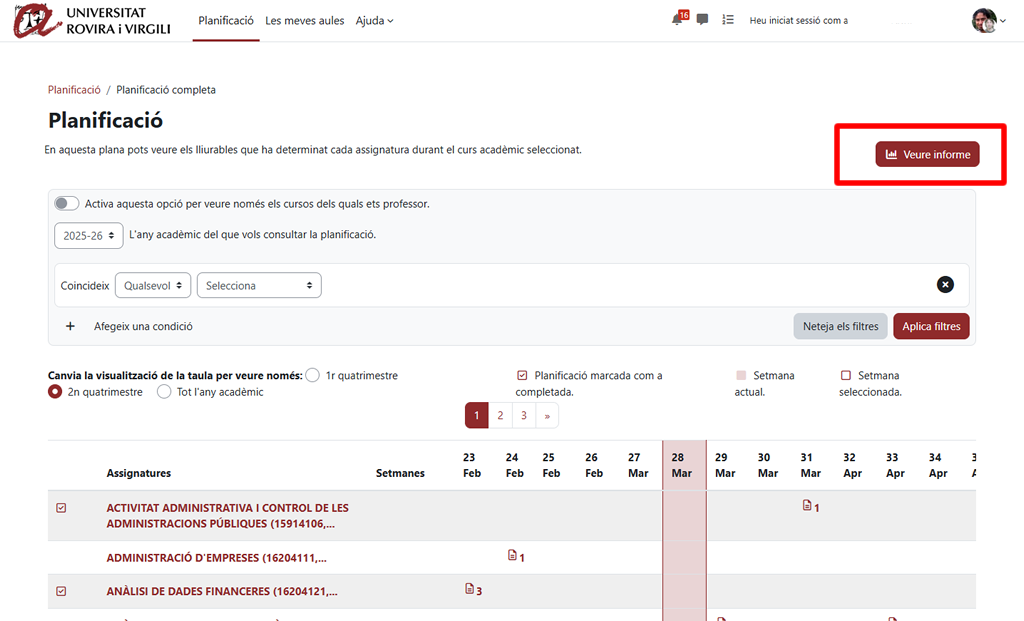Screen dimensions: 1024x621
Task: Click the plus icon to add condition
Action: (70, 326)
